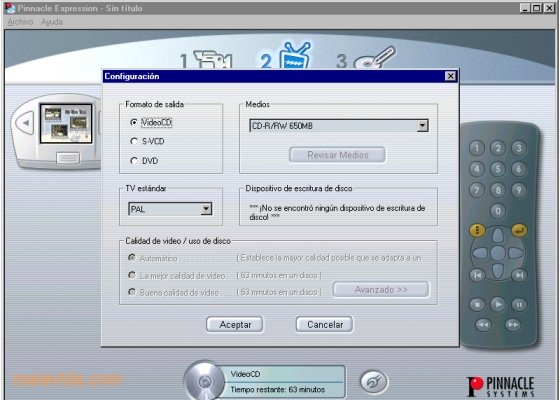Image resolution: width=560 pixels, height=400 pixels.
Task: Click the Pinnacle Systems logo
Action: (501, 387)
